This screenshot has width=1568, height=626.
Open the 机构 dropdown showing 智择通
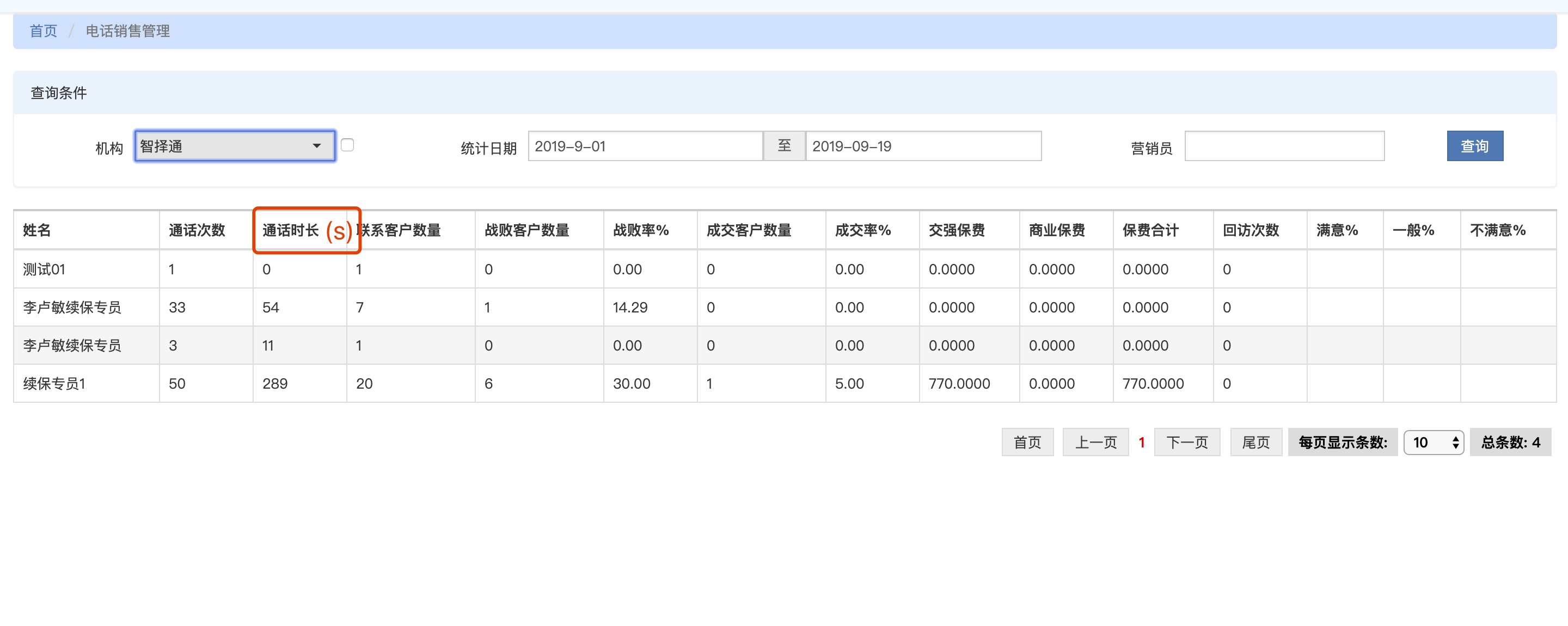[235, 146]
